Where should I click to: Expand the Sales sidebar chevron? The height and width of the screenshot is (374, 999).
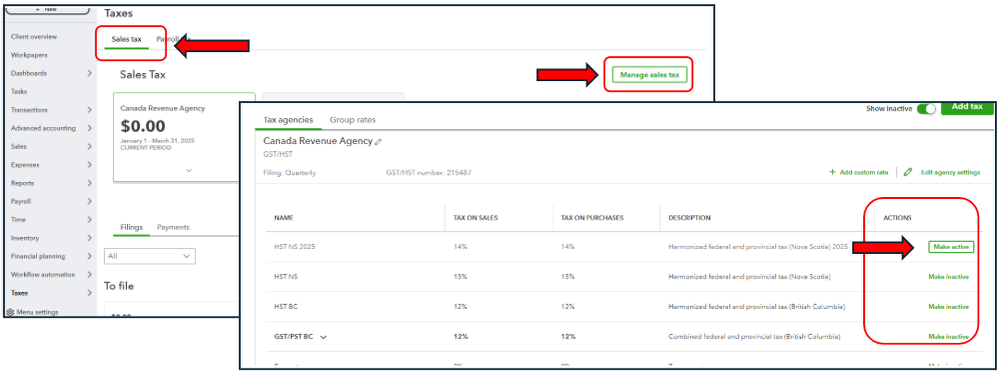[89, 147]
